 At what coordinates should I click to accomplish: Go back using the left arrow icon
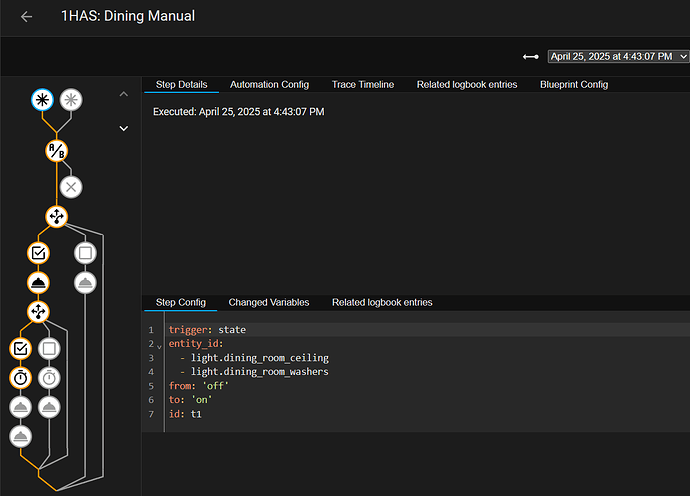[x=26, y=17]
